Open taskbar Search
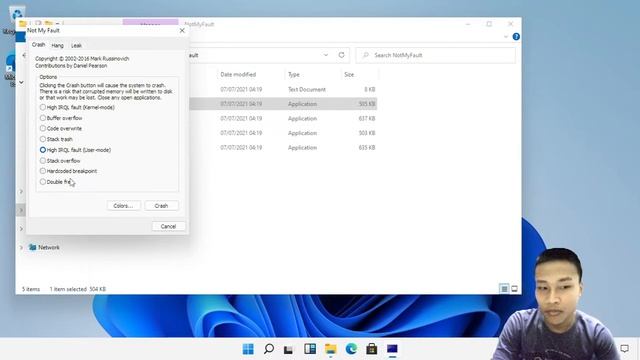 [x=269, y=349]
